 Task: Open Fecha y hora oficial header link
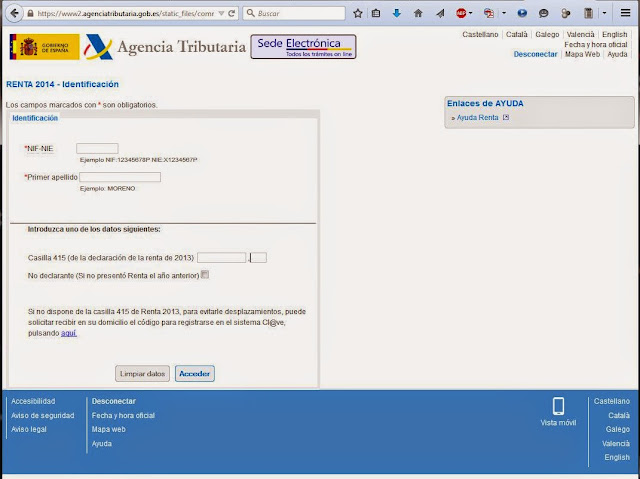(x=596, y=44)
